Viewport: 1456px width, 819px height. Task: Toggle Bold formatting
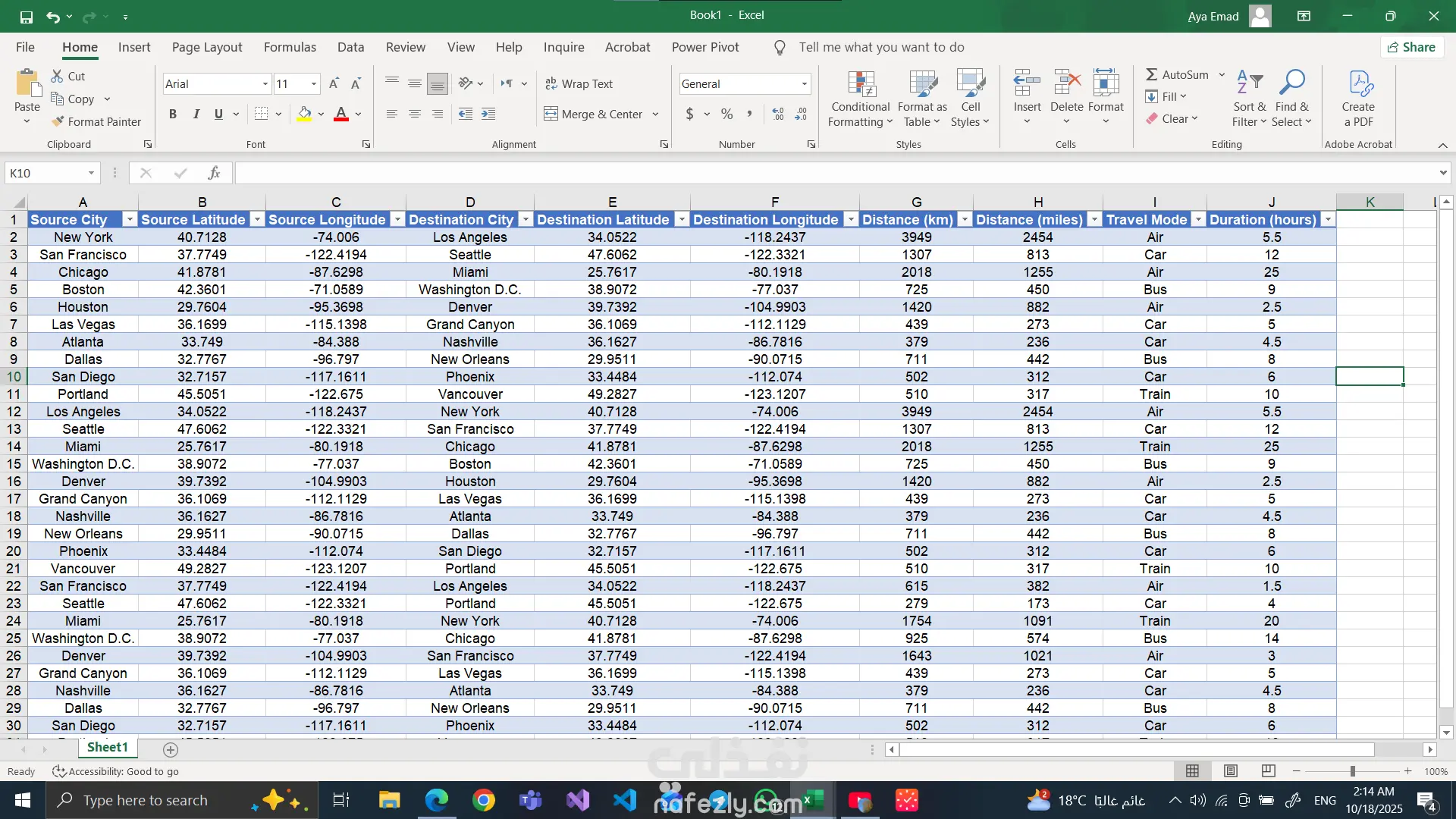pos(173,114)
